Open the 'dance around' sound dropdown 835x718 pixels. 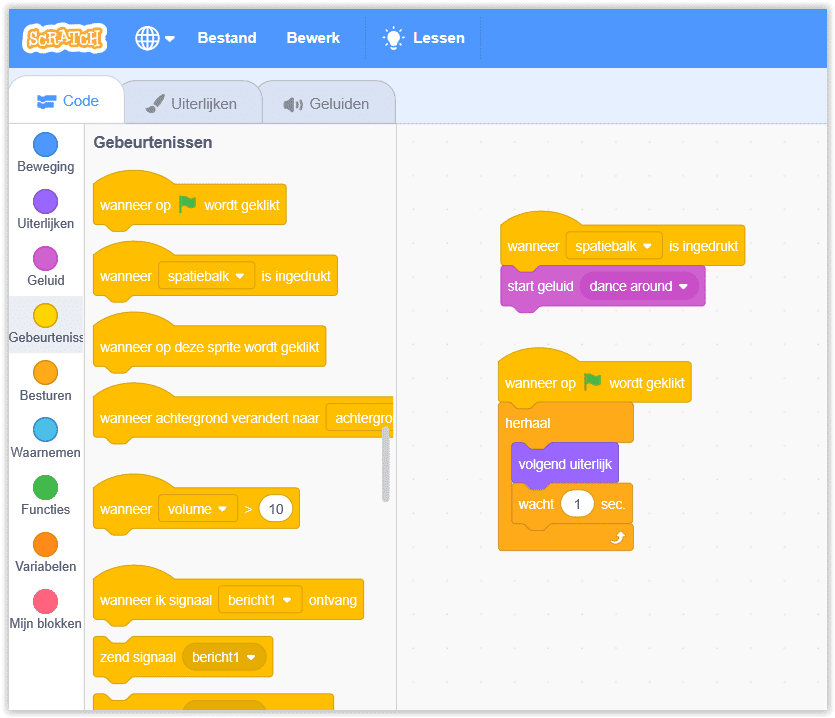(x=683, y=286)
